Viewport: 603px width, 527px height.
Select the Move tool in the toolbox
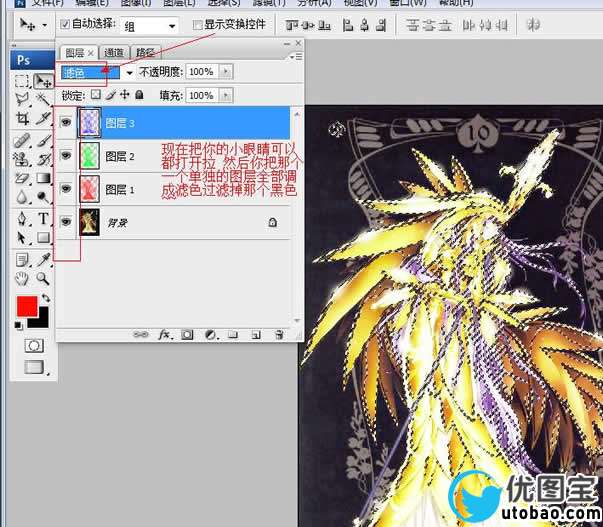coord(43,81)
